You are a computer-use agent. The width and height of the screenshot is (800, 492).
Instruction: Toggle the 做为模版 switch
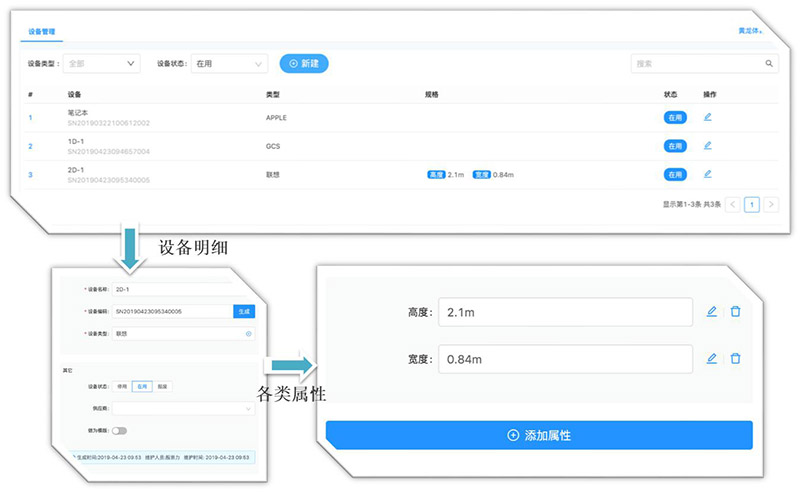tap(119, 430)
